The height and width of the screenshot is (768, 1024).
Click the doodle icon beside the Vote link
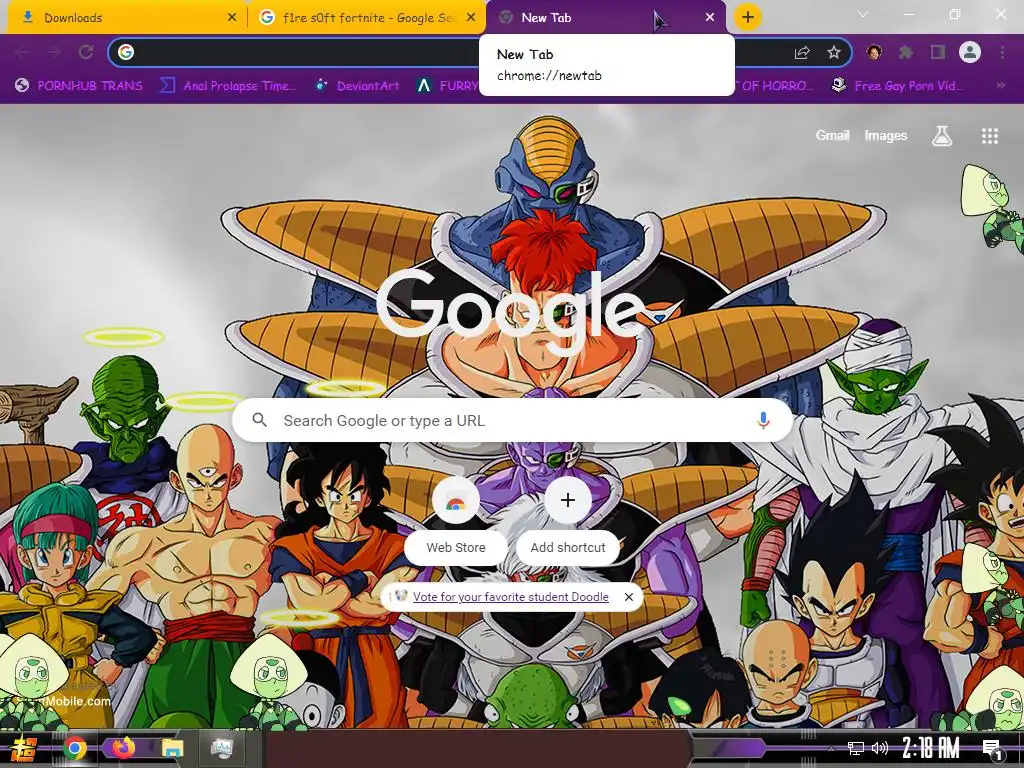coord(400,596)
